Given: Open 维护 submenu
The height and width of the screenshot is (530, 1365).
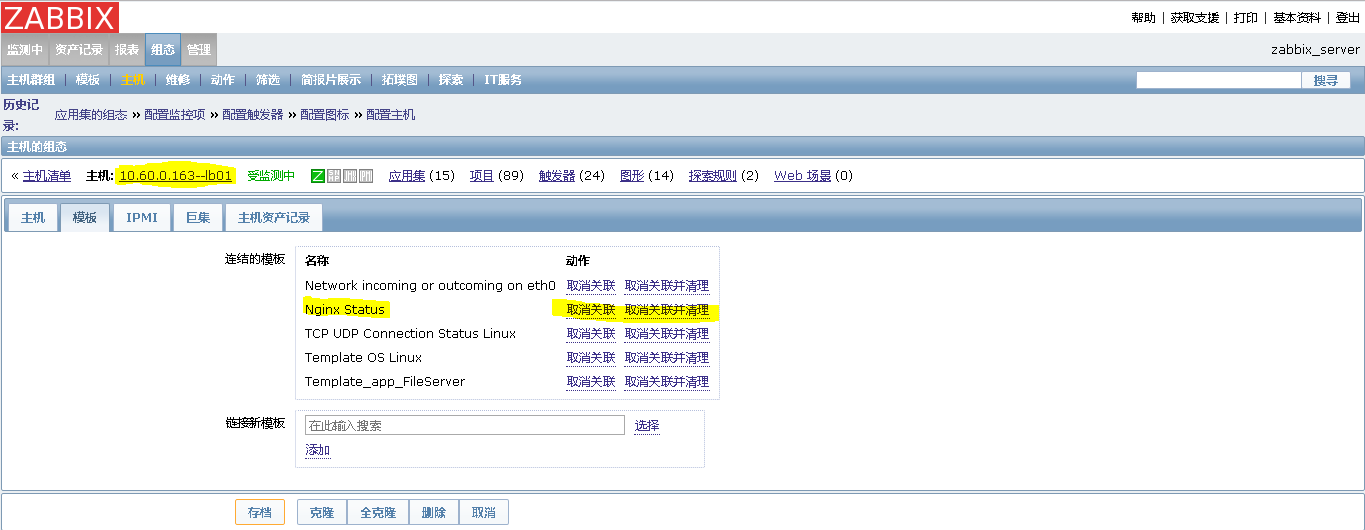Looking at the screenshot, I should coord(178,80).
